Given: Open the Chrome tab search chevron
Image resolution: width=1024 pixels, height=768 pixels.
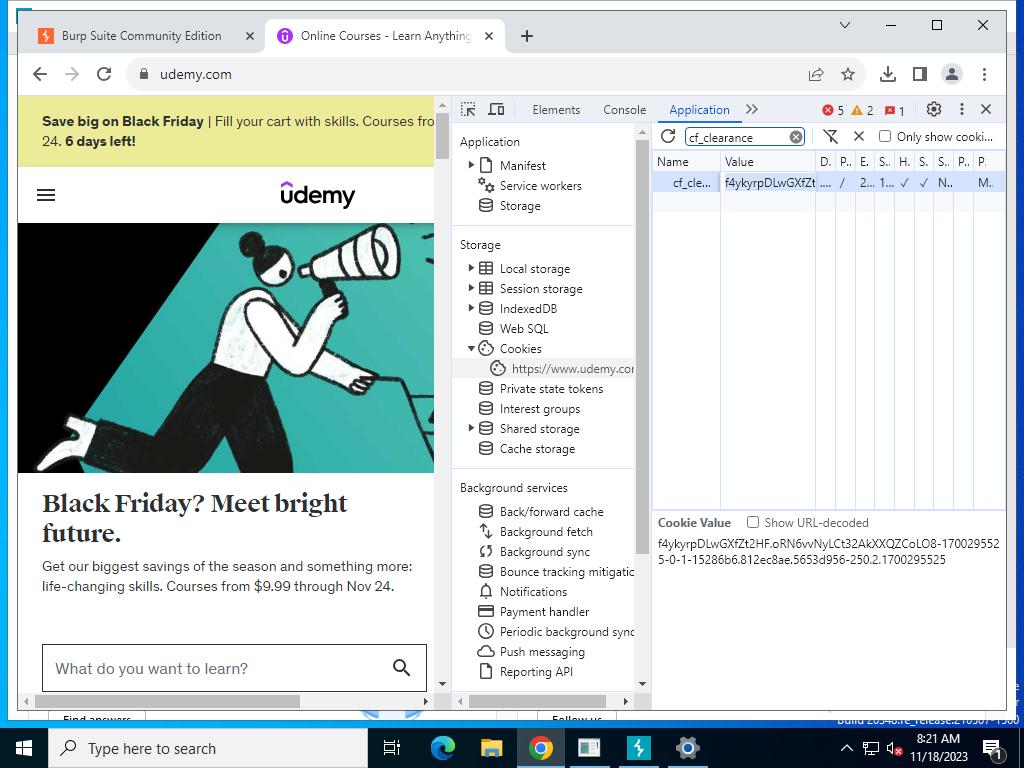Looking at the screenshot, I should tap(844, 25).
